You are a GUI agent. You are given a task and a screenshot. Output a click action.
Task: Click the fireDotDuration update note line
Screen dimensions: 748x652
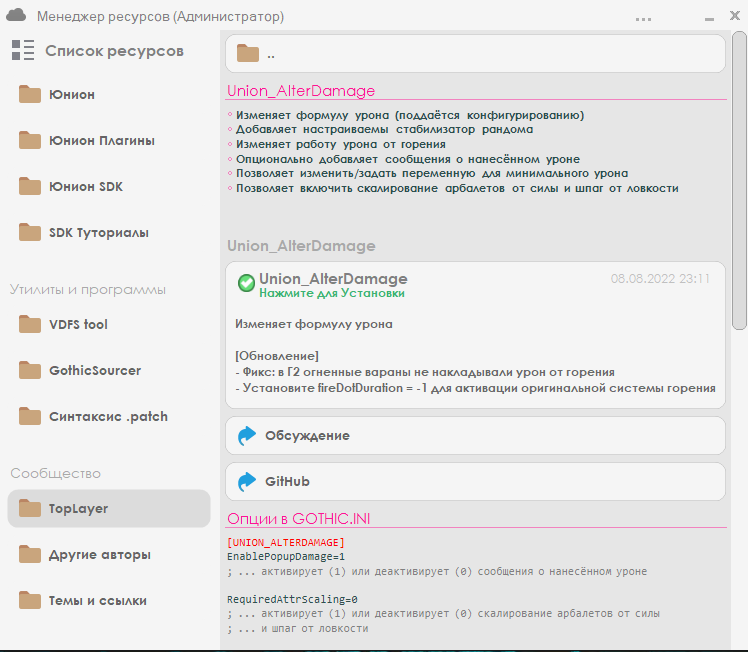[x=475, y=388]
